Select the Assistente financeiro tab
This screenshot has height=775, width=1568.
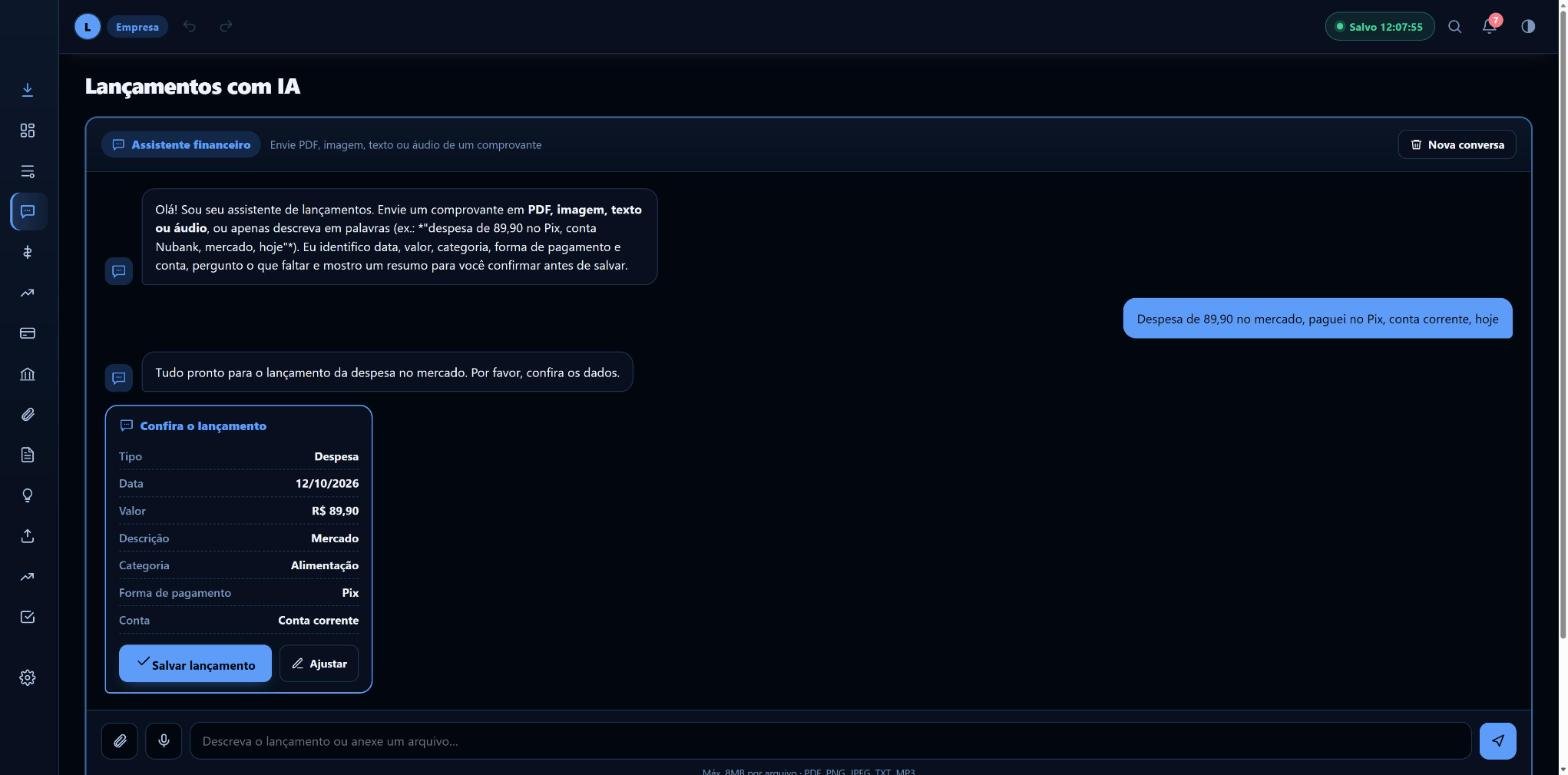click(x=181, y=144)
